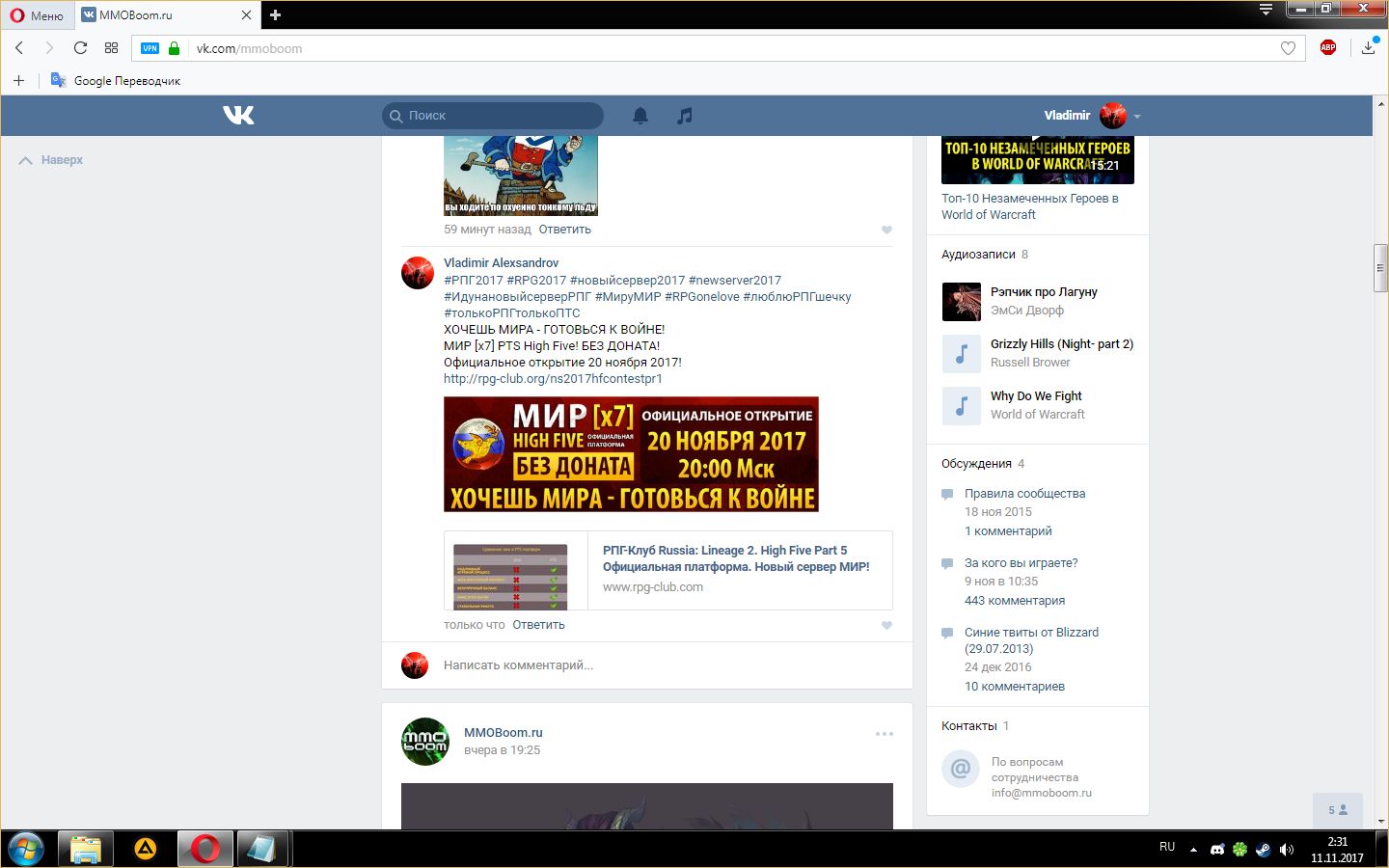Image resolution: width=1389 pixels, height=868 pixels.
Task: Go forward to next page
Action: pos(49,48)
